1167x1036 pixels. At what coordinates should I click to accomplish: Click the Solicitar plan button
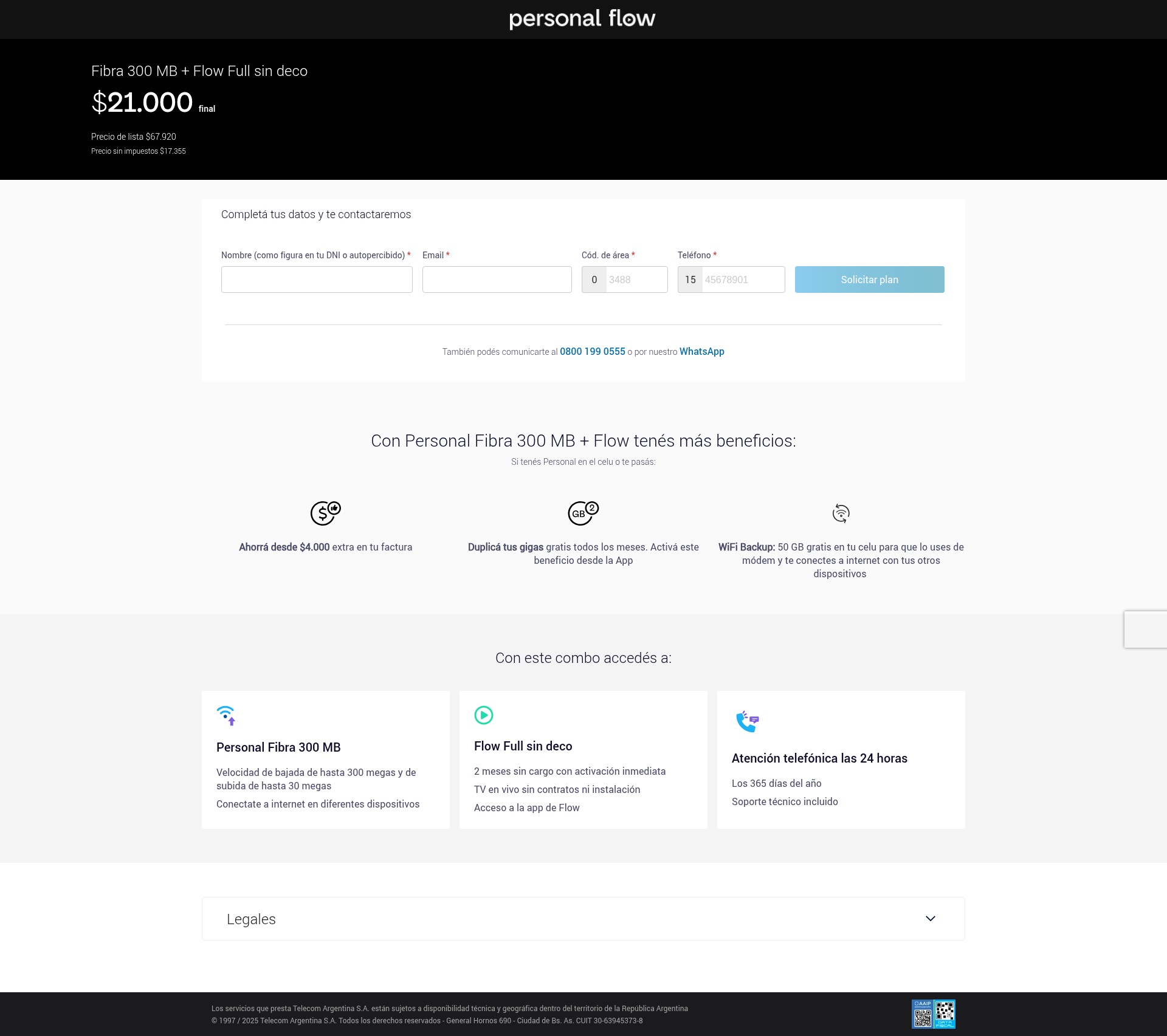[870, 280]
